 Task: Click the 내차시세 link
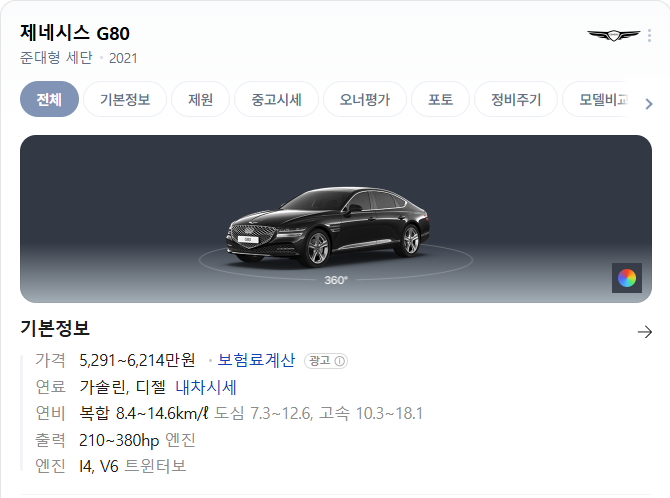coord(206,387)
